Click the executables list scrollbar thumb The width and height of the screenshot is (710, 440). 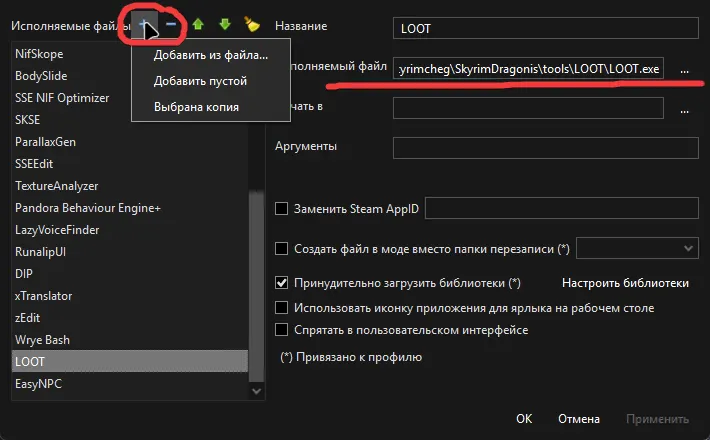tap(256, 287)
